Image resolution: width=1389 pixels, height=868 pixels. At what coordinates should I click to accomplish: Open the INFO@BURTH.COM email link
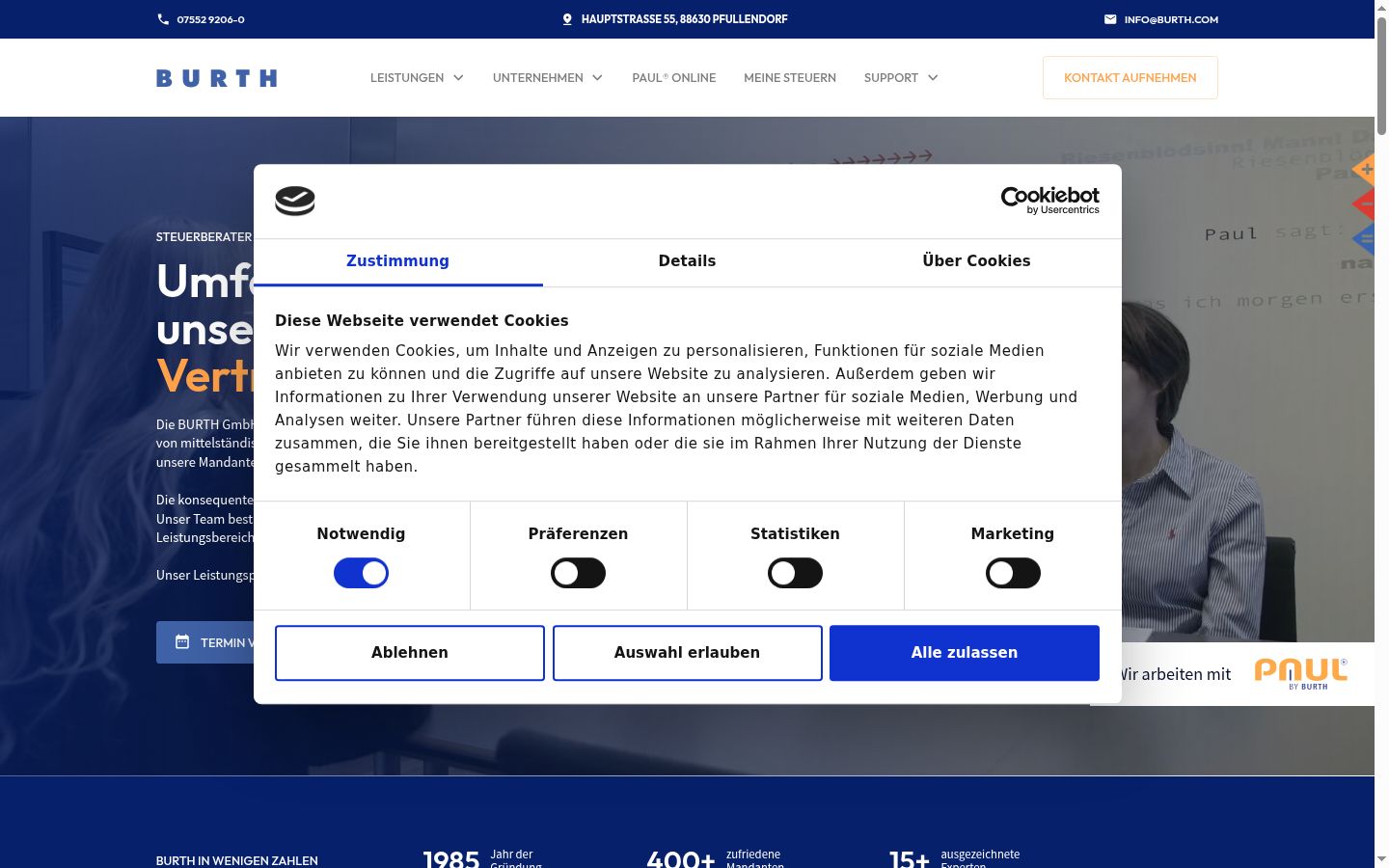click(1171, 19)
